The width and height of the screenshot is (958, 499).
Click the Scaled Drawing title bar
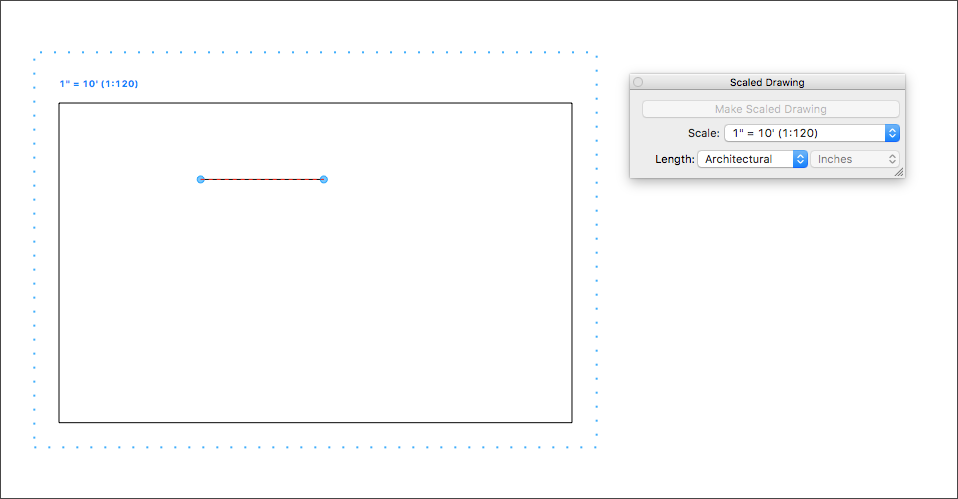(767, 82)
